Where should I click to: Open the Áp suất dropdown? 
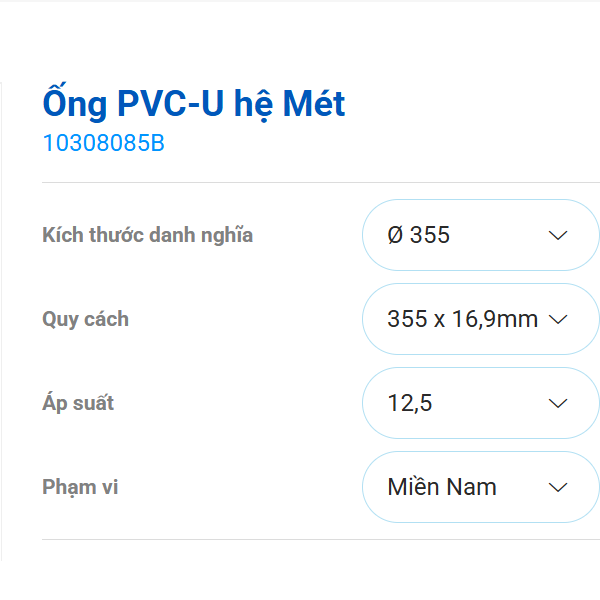coord(480,403)
